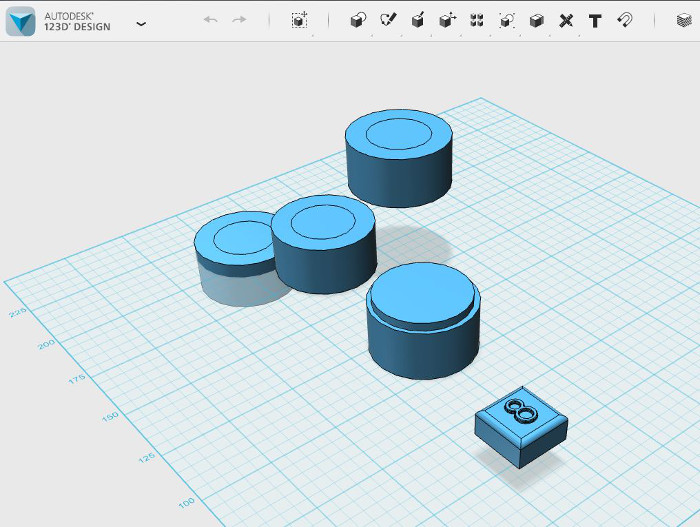This screenshot has height=527, width=700.
Task: Undo the last action
Action: [210, 20]
